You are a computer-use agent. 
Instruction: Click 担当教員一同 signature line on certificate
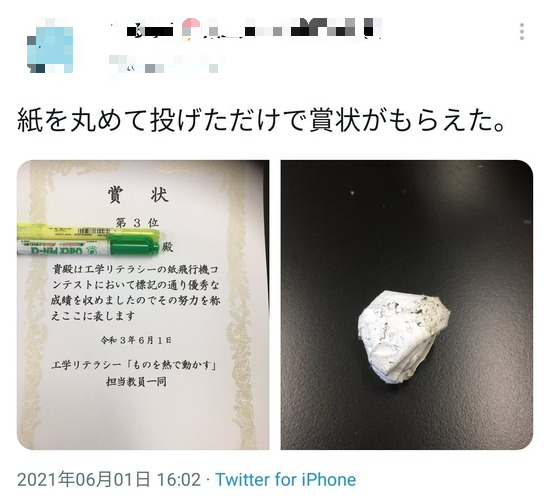click(136, 381)
